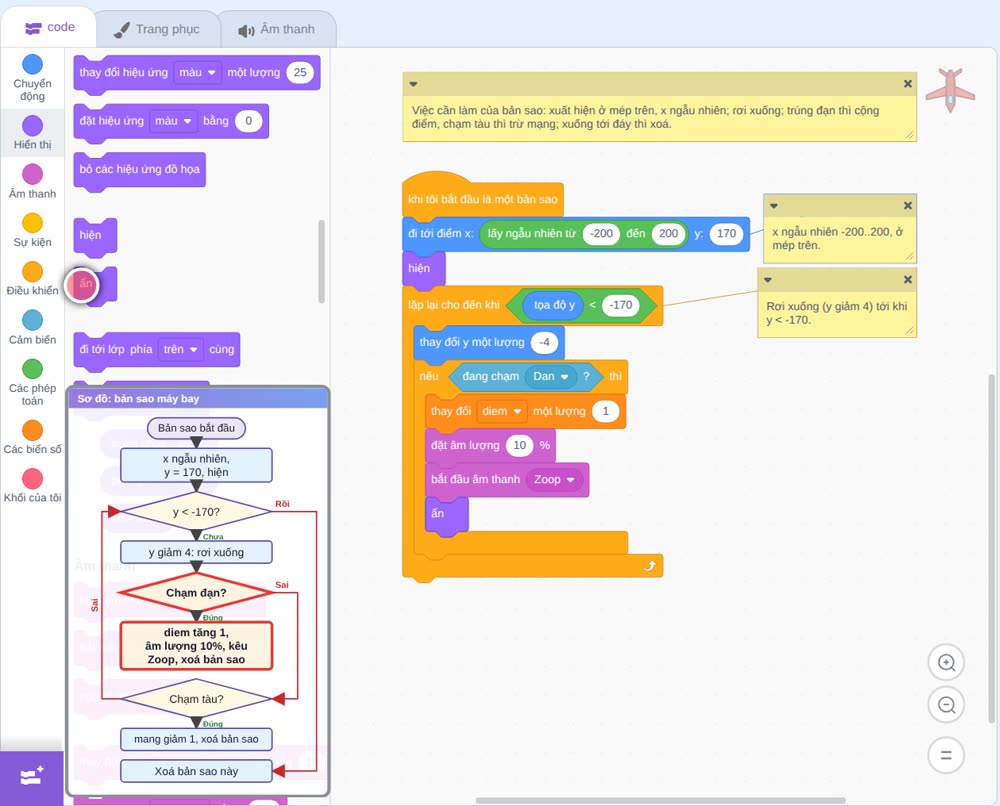This screenshot has height=806, width=1000.
Task: Select the Hiển thị category circle
Action: 33,126
